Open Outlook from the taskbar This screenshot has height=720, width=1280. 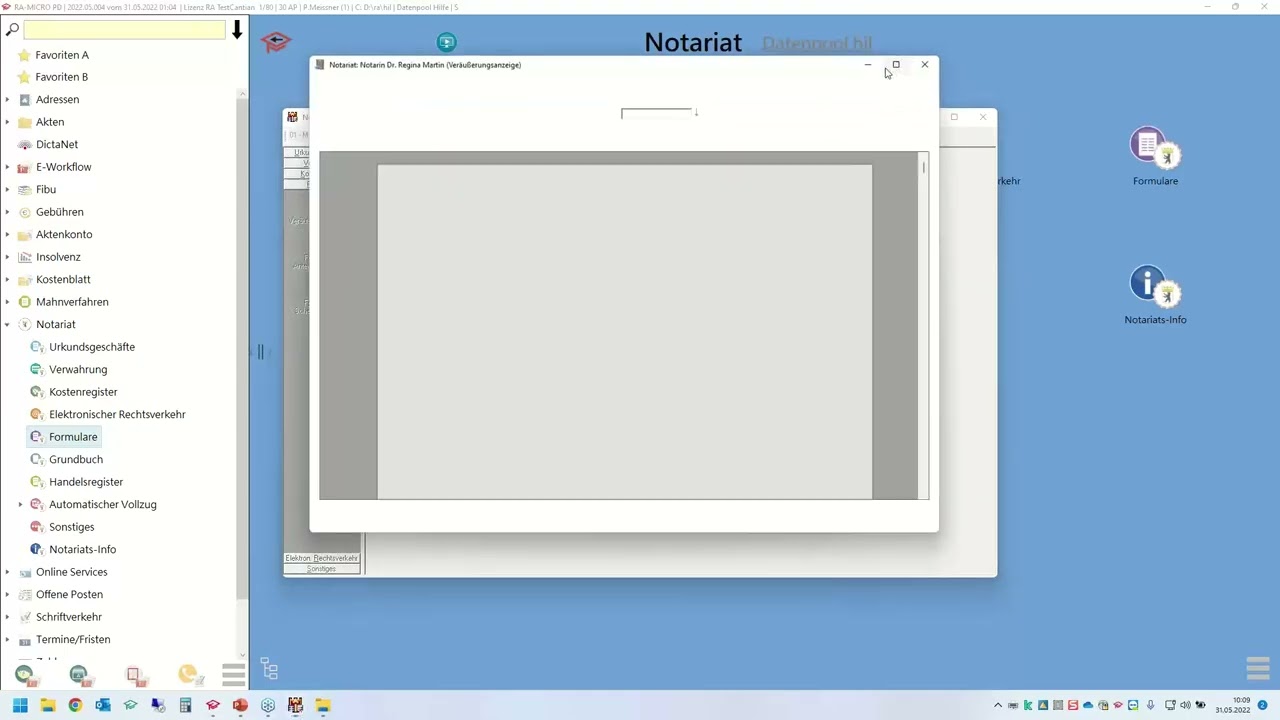pos(102,705)
